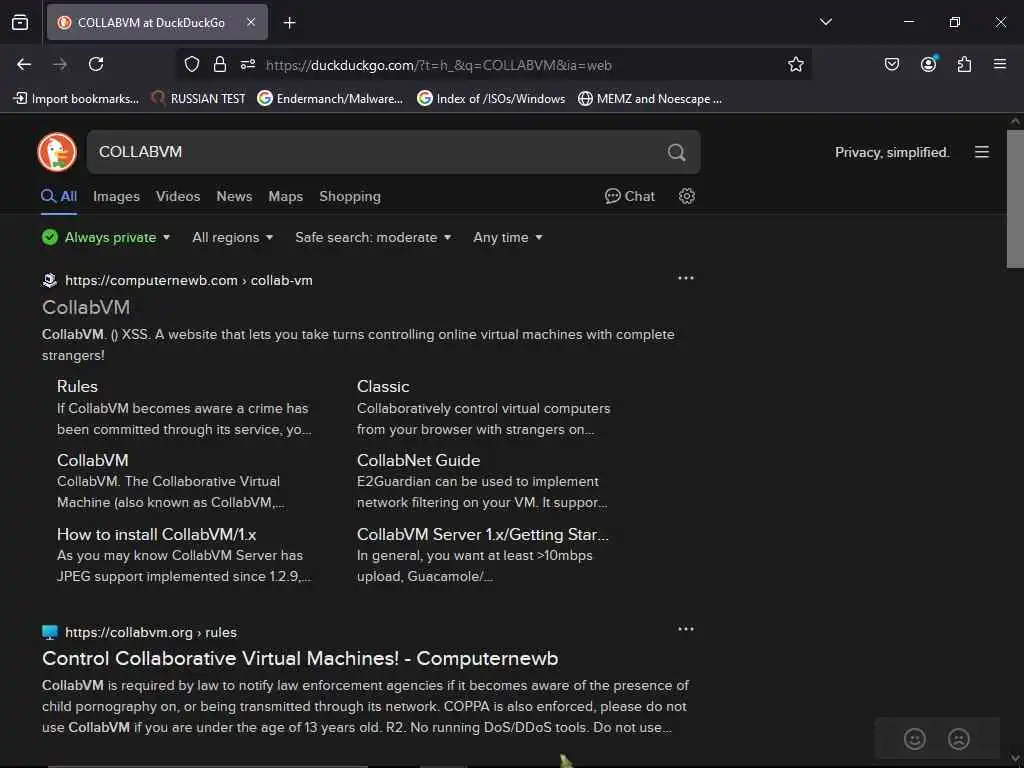Image resolution: width=1024 pixels, height=768 pixels.
Task: Open search settings gear icon
Action: tap(686, 196)
